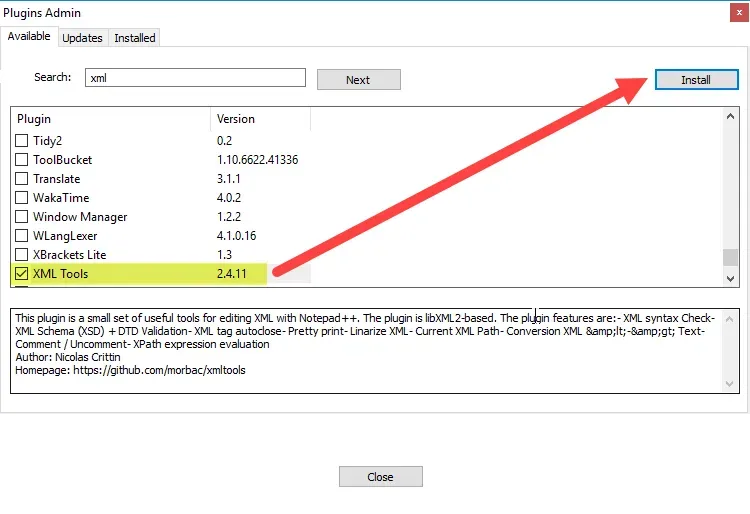This screenshot has width=750, height=514.
Task: Close Plugins Admin with red X
Action: 739,13
